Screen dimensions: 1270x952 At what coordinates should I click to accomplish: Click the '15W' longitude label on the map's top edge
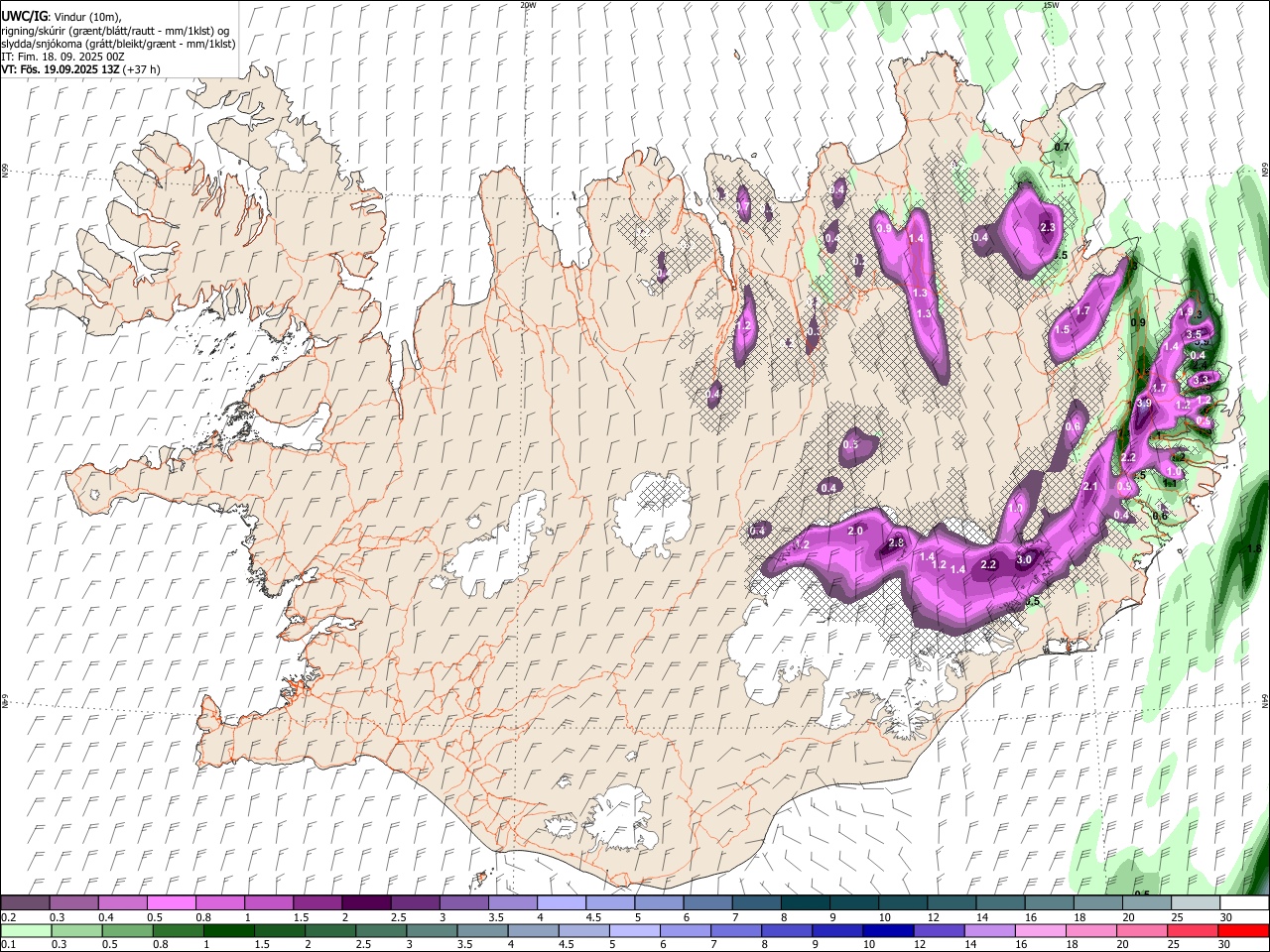pyautogui.click(x=1051, y=5)
